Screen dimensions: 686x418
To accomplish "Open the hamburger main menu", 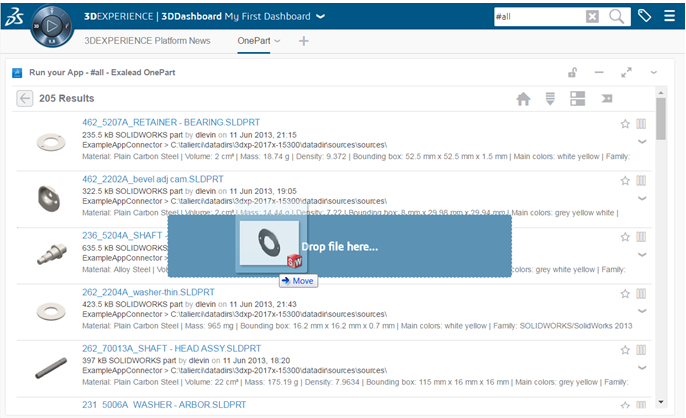I will [x=669, y=16].
